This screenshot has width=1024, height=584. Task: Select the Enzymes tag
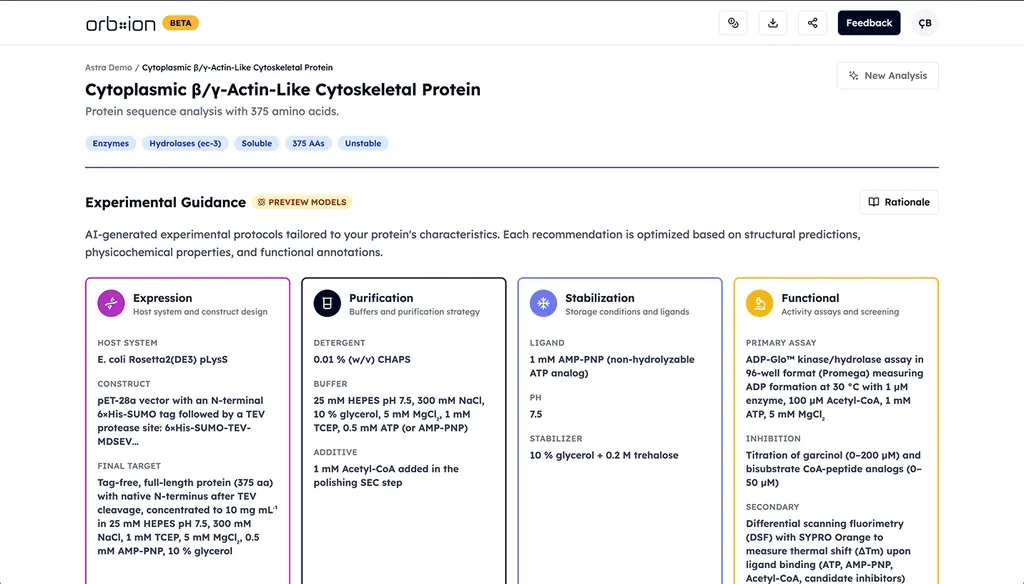coord(110,143)
